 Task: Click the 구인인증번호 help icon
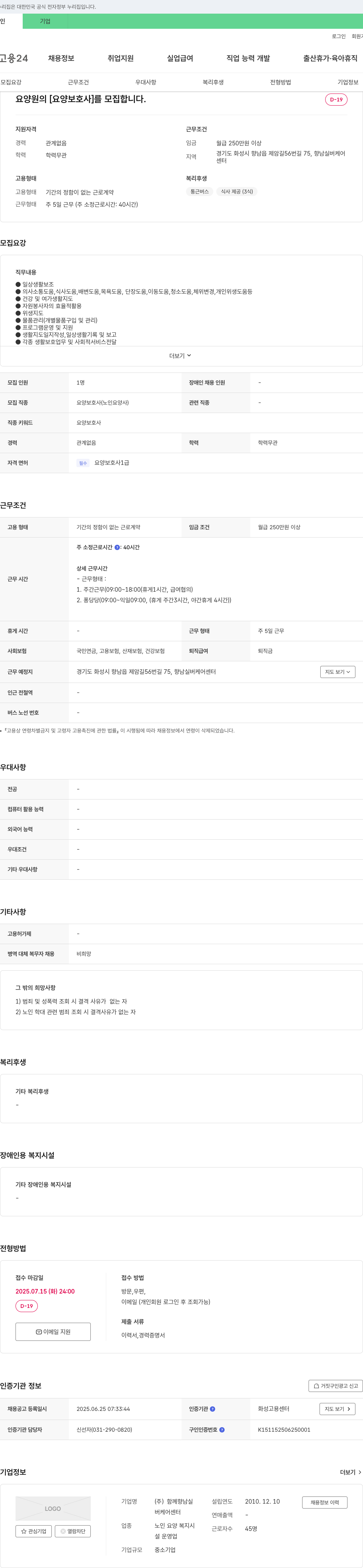(222, 1429)
